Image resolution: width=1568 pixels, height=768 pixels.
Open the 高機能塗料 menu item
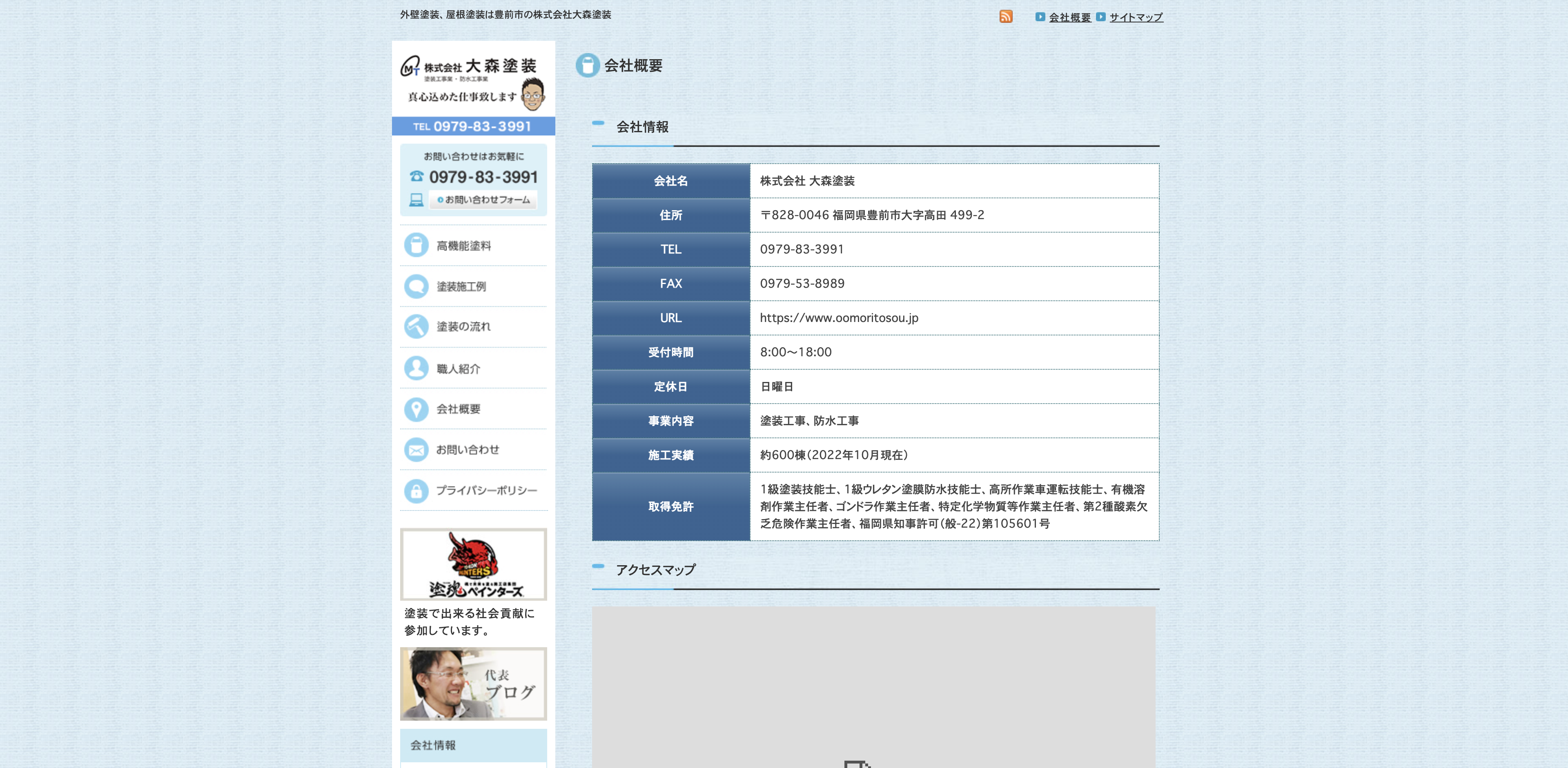473,246
